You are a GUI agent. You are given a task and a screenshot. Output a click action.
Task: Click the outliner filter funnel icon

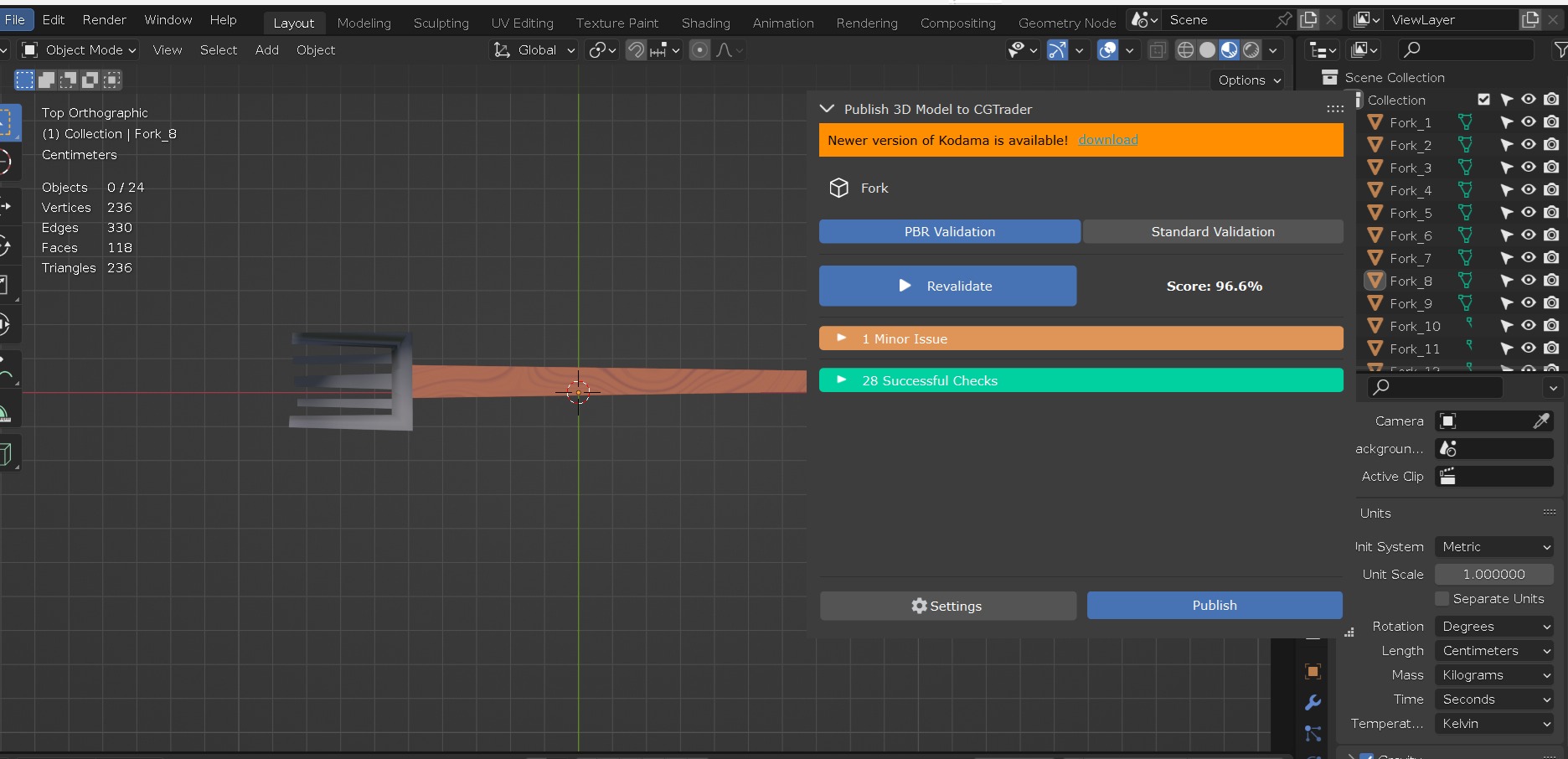[1560, 50]
